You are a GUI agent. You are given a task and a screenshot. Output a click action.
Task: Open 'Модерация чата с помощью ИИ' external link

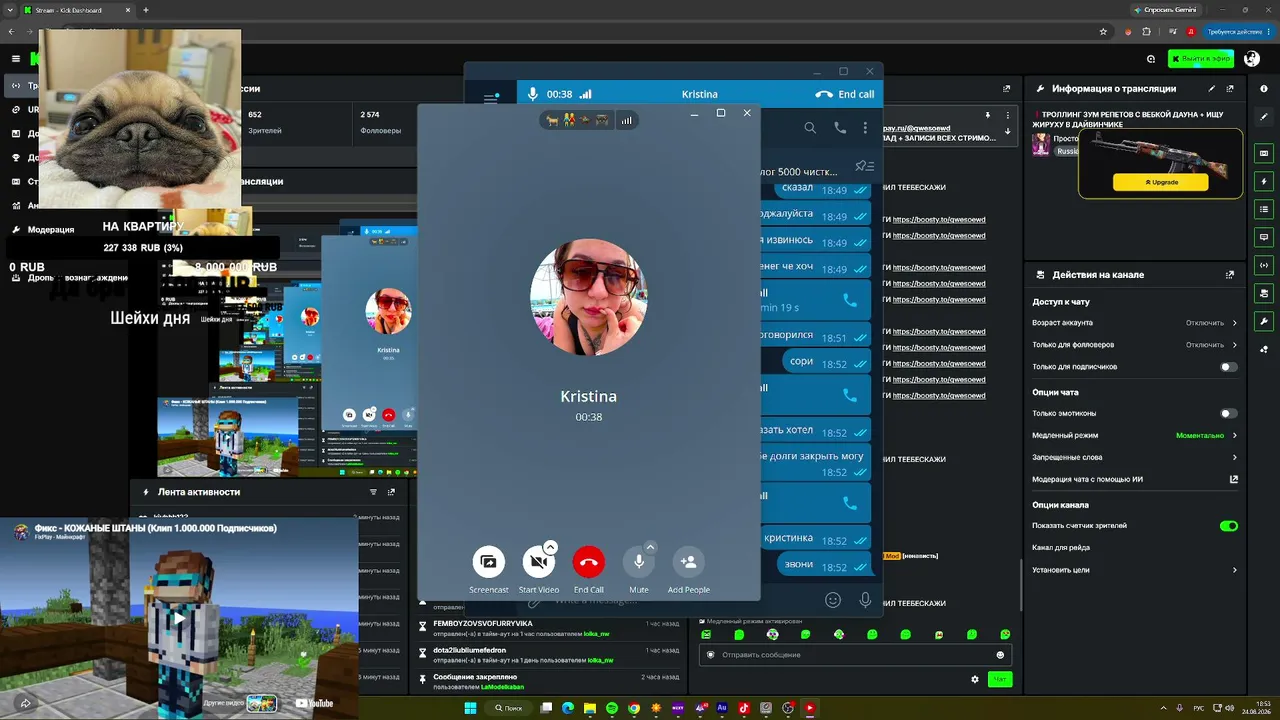coord(1234,480)
